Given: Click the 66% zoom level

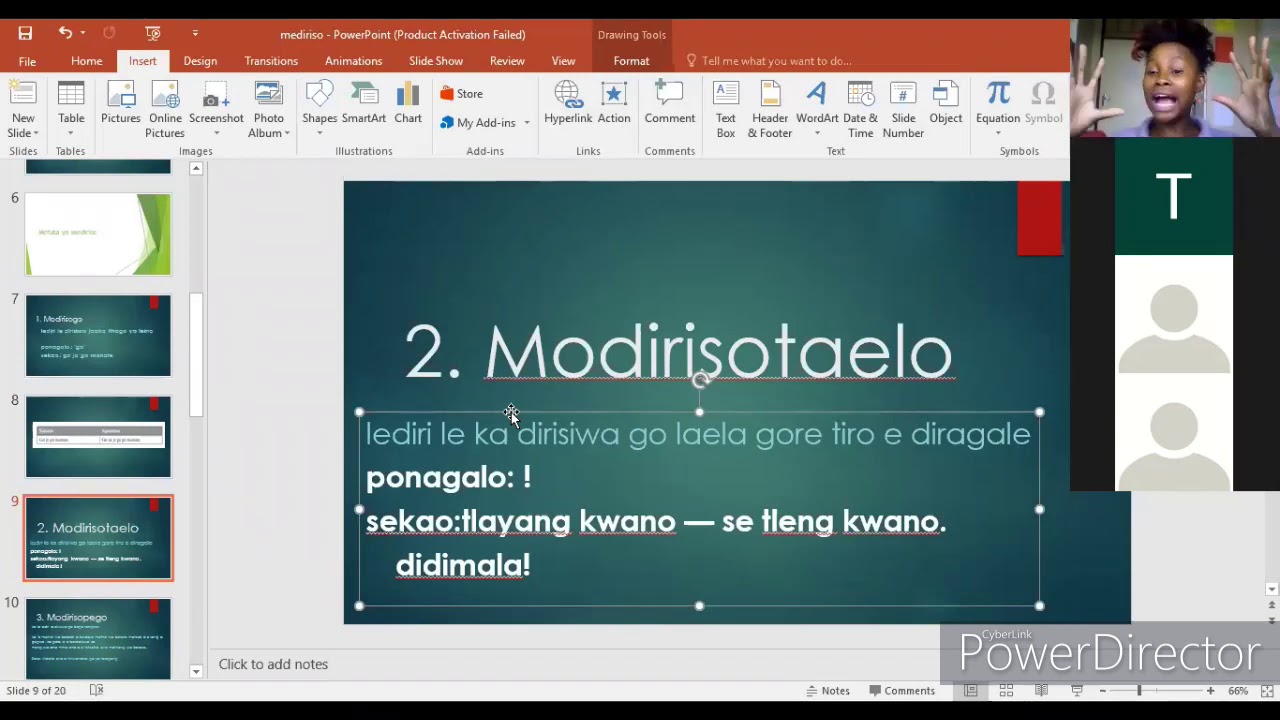Looking at the screenshot, I should 1238,691.
